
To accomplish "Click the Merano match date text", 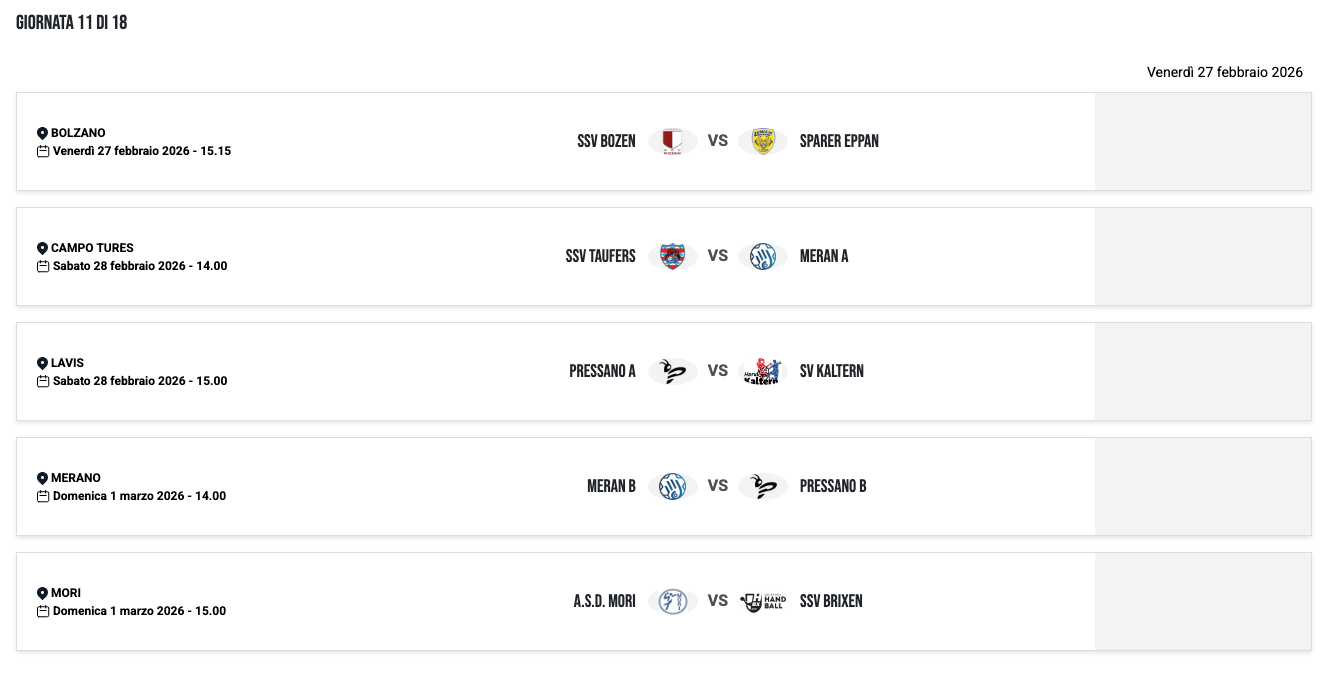I will pos(139,496).
